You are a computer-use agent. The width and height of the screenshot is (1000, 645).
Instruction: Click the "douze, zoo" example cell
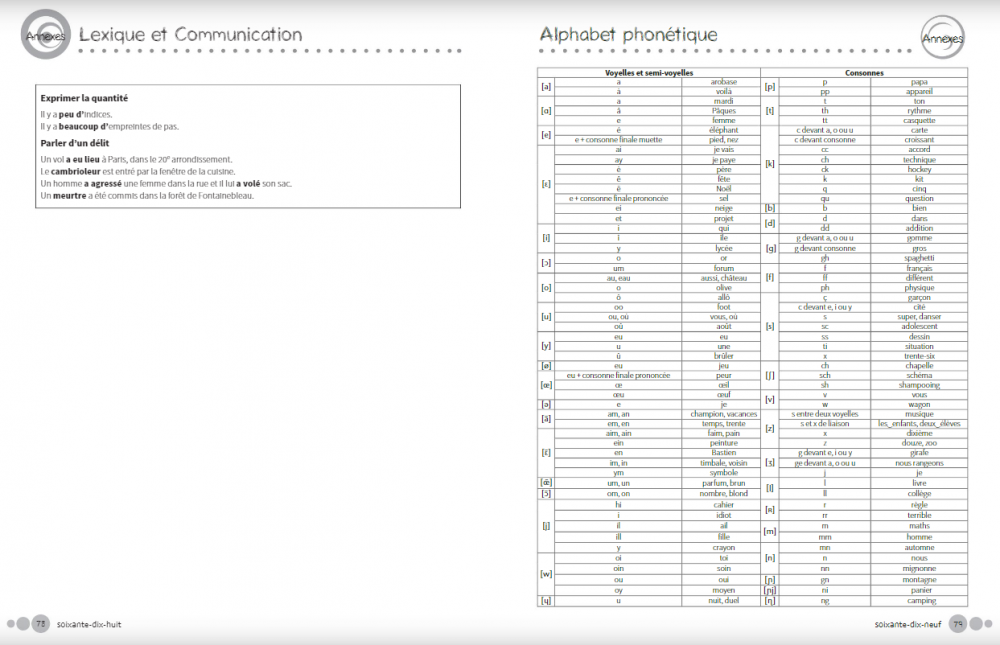[919, 443]
